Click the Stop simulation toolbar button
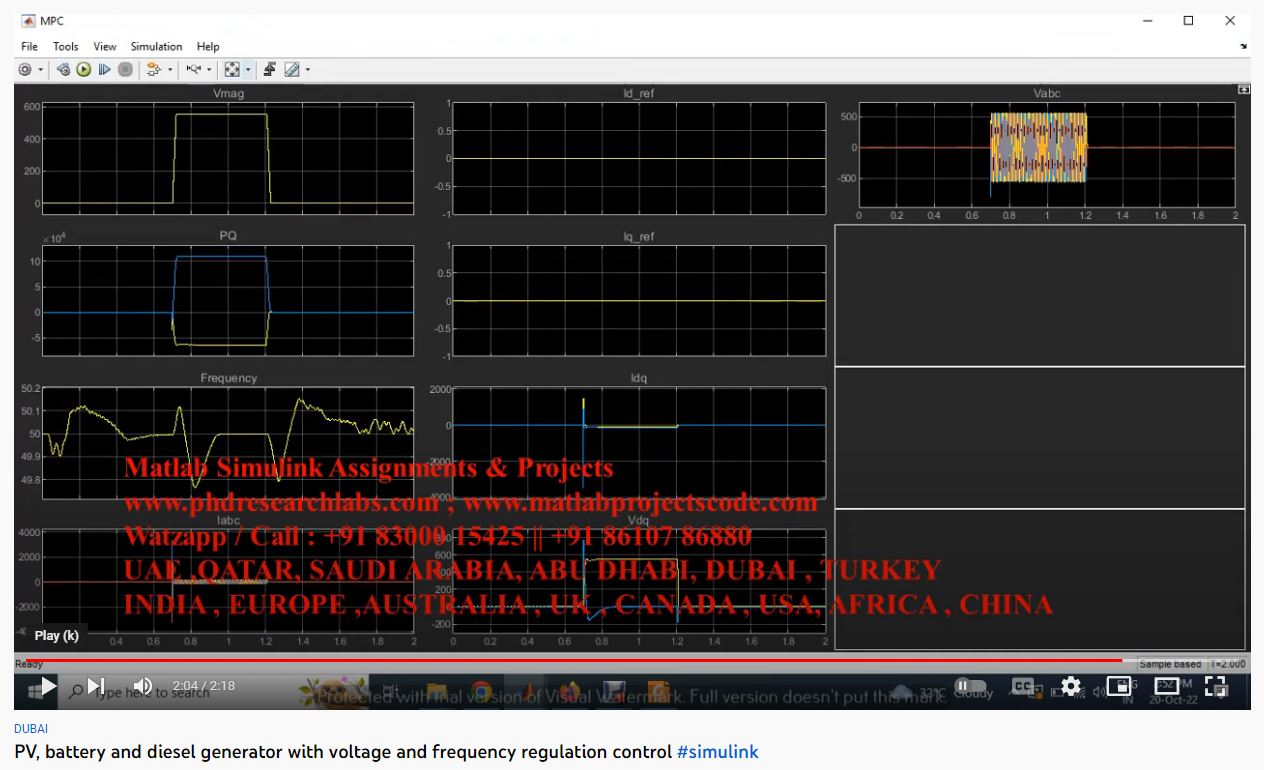Image resolution: width=1264 pixels, height=770 pixels. 125,70
